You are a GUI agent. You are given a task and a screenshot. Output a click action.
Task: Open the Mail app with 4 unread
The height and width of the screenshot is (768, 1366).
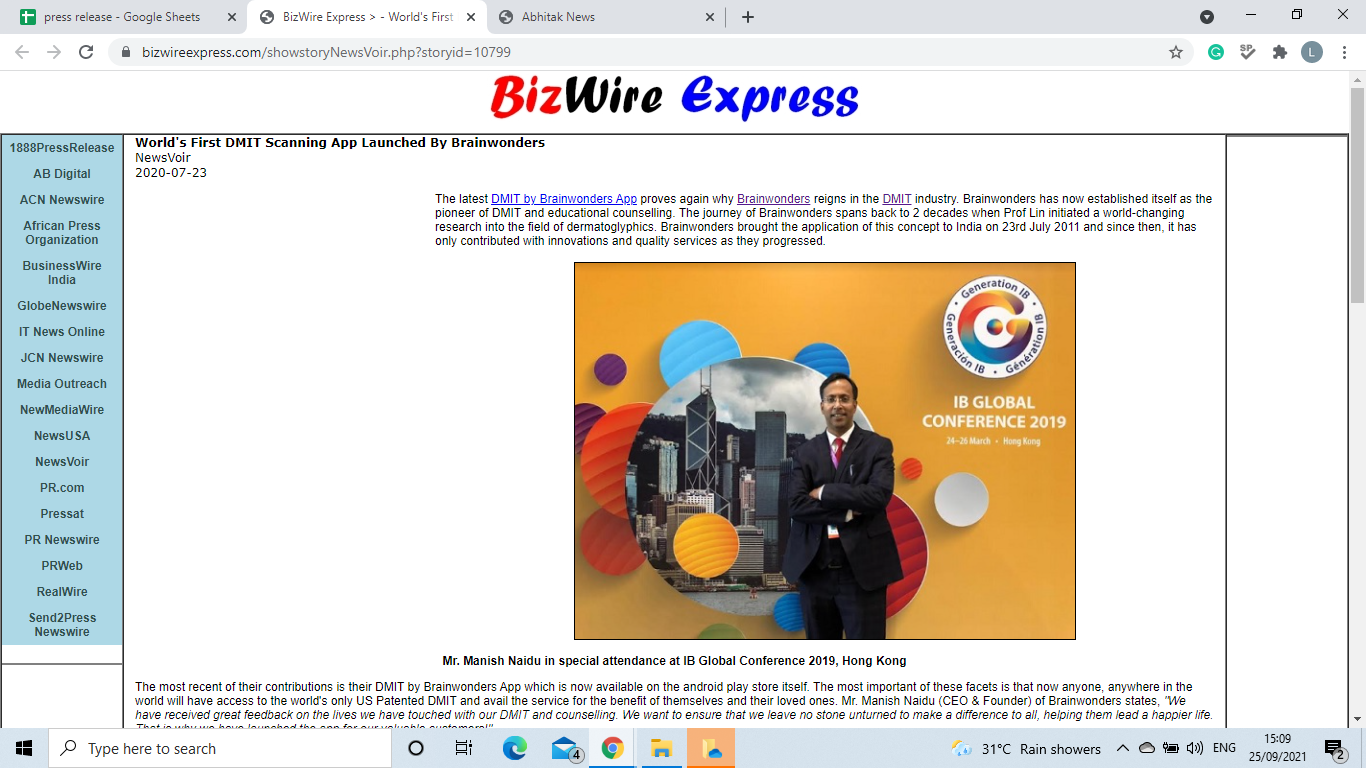coord(565,748)
